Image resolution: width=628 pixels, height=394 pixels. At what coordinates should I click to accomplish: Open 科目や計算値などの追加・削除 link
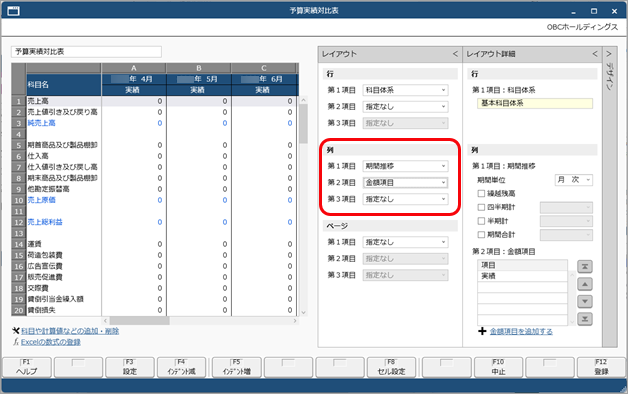coord(70,331)
